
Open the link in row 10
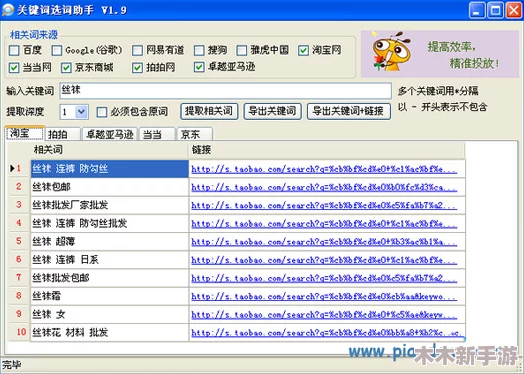pyautogui.click(x=326, y=333)
